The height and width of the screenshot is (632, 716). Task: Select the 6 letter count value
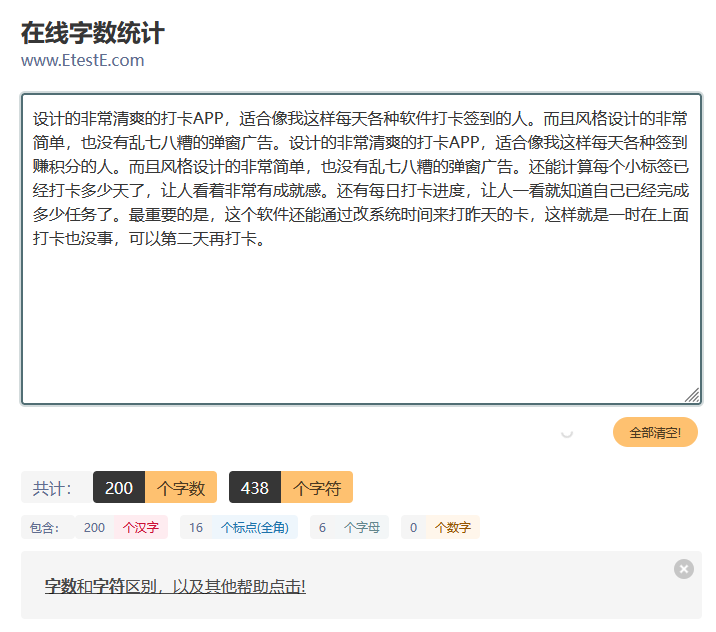click(322, 527)
